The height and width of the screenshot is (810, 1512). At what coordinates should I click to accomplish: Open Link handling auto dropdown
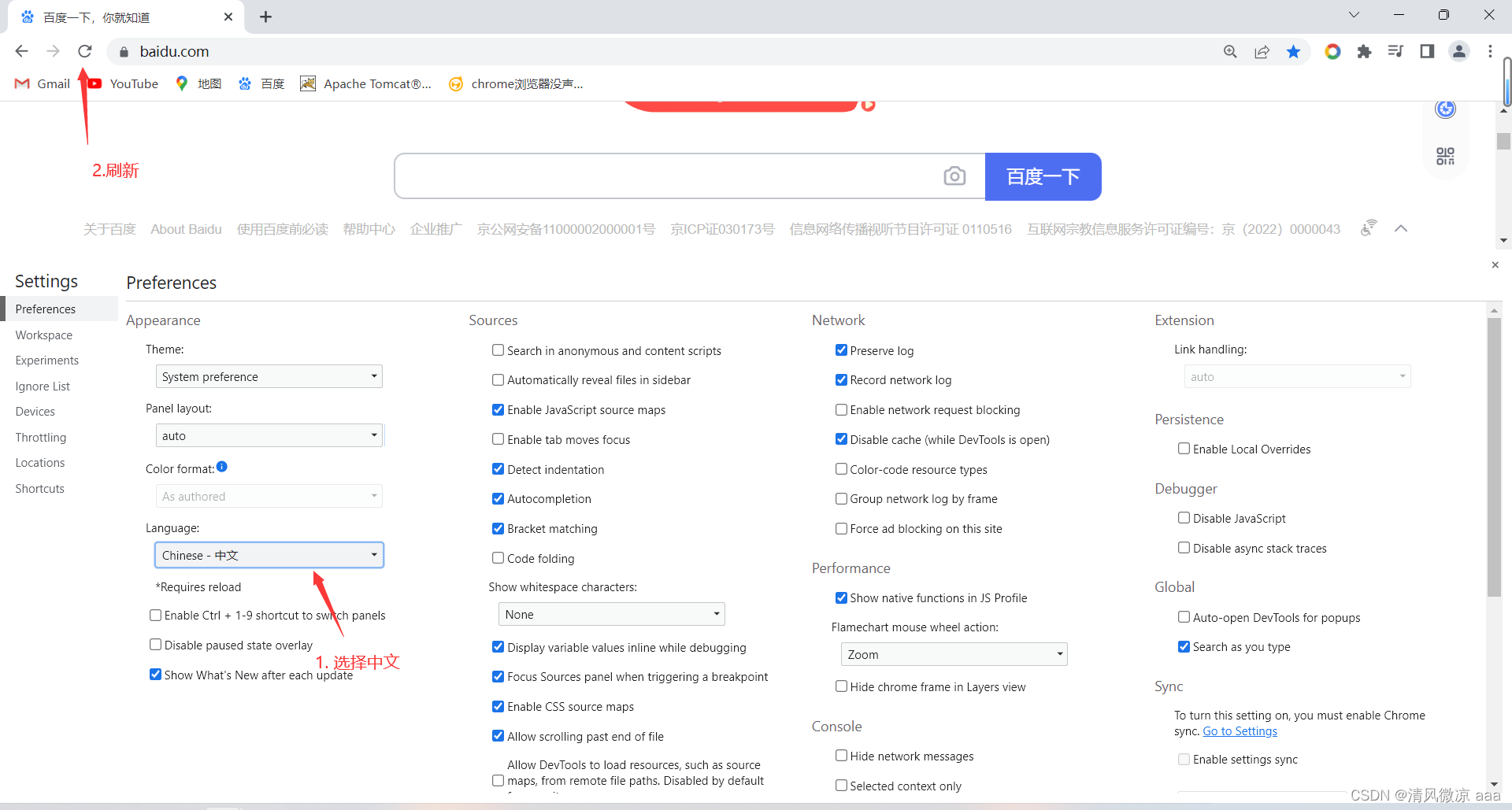click(1298, 376)
